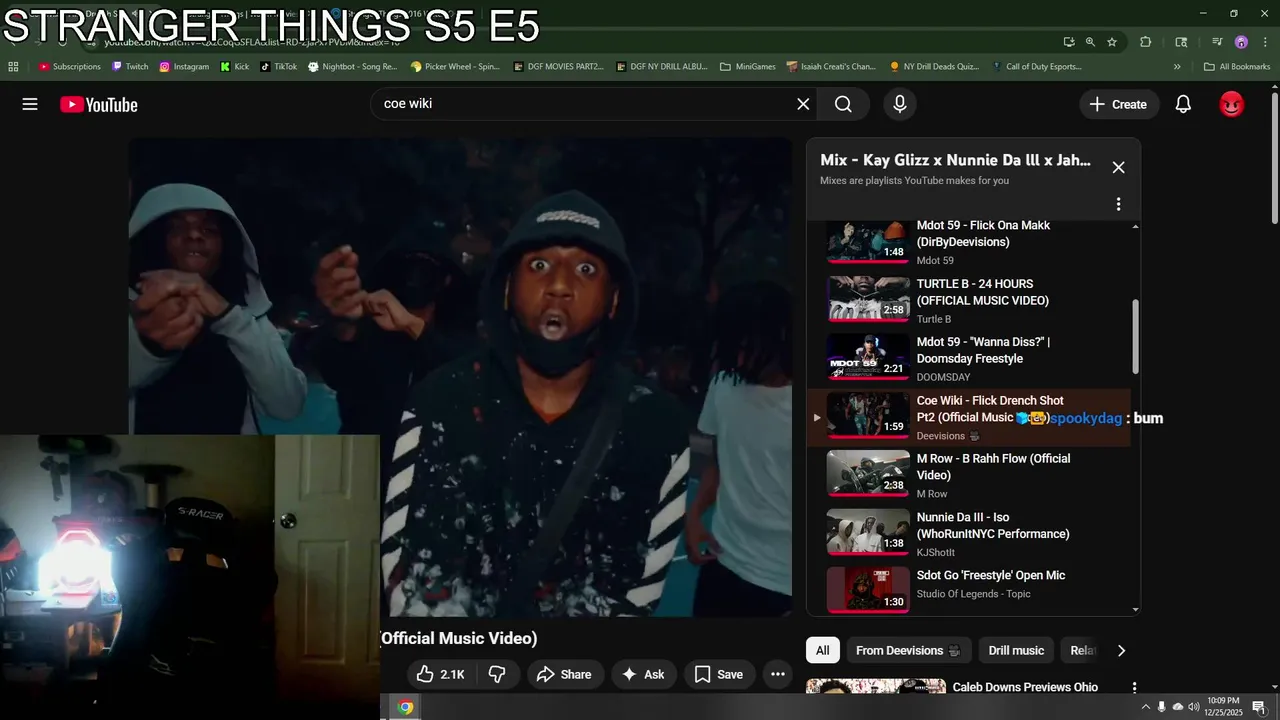Open the Chrome apps grid shortcut

[13, 67]
